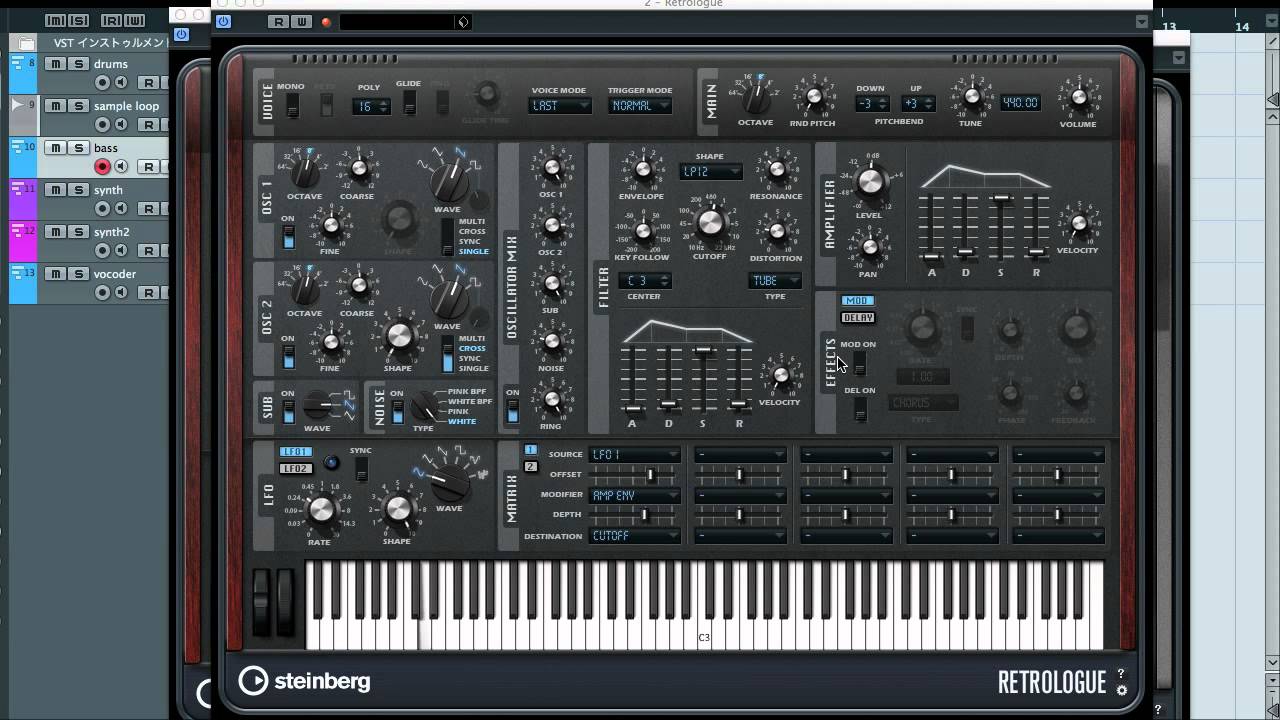
Task: Click the Amplifier Level knob
Action: [870, 182]
